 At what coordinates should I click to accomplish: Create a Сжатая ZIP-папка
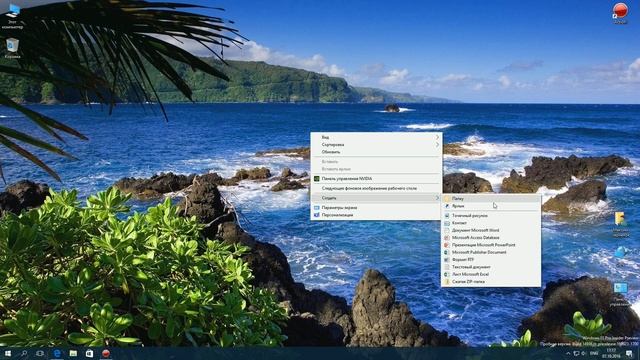491,282
